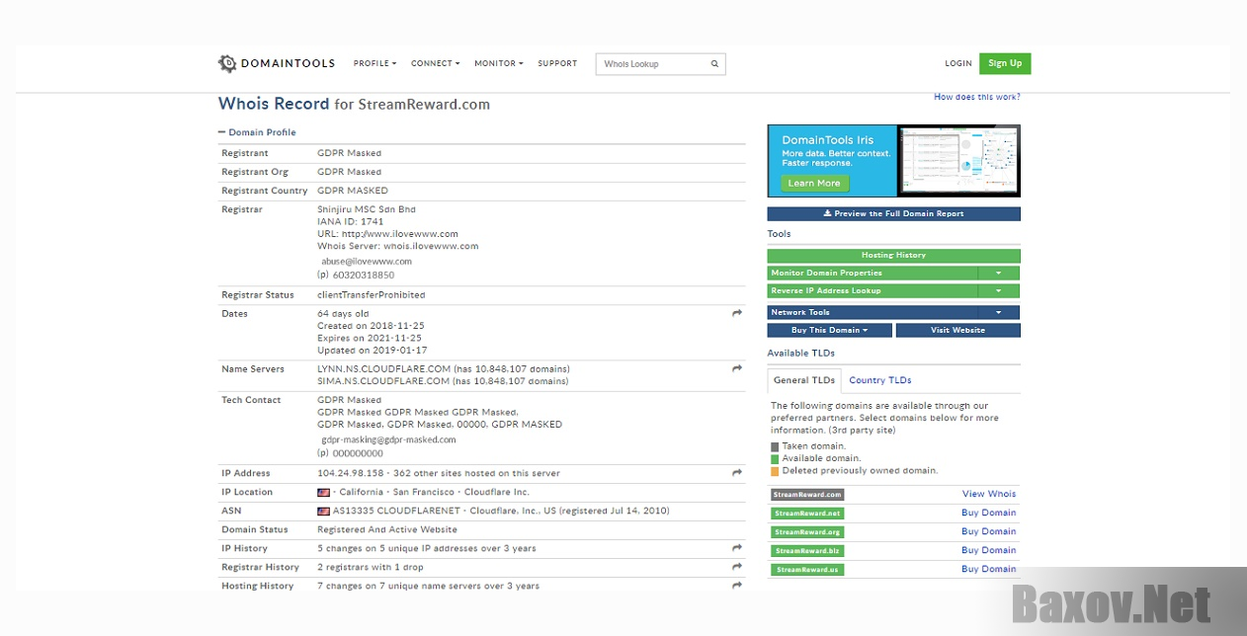
Task: Click the share arrow in the Hosting History row
Action: click(737, 586)
